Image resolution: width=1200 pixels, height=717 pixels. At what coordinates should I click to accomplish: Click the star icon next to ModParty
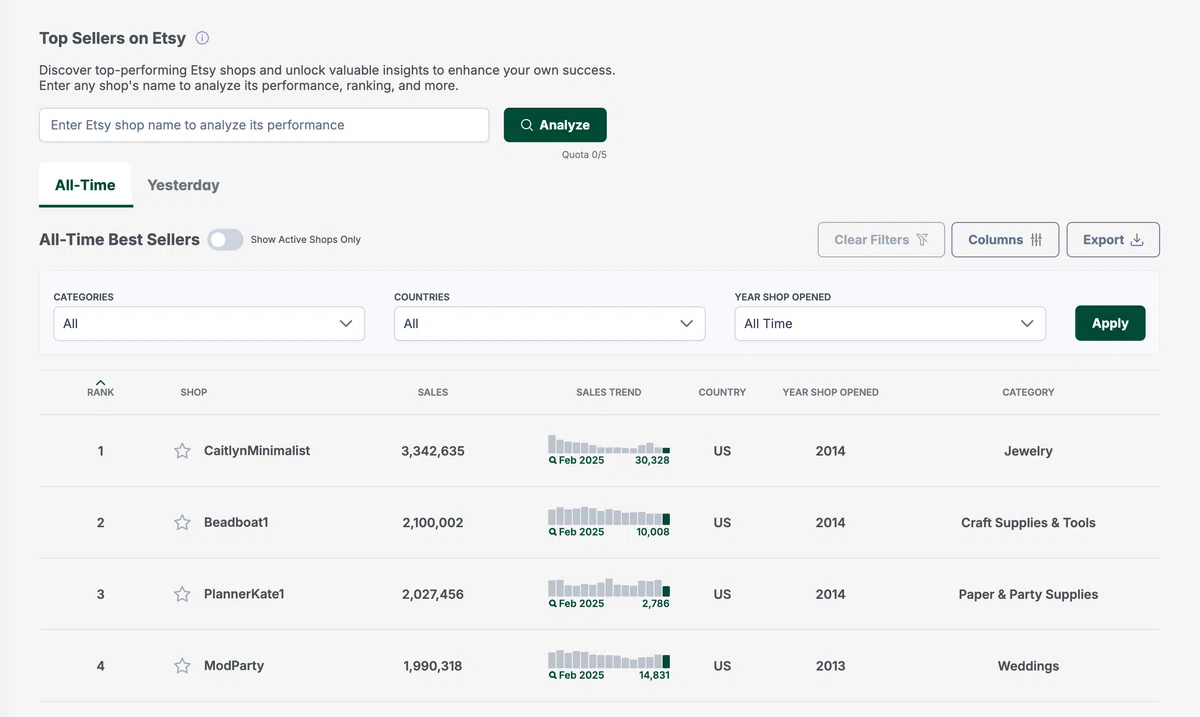(182, 666)
